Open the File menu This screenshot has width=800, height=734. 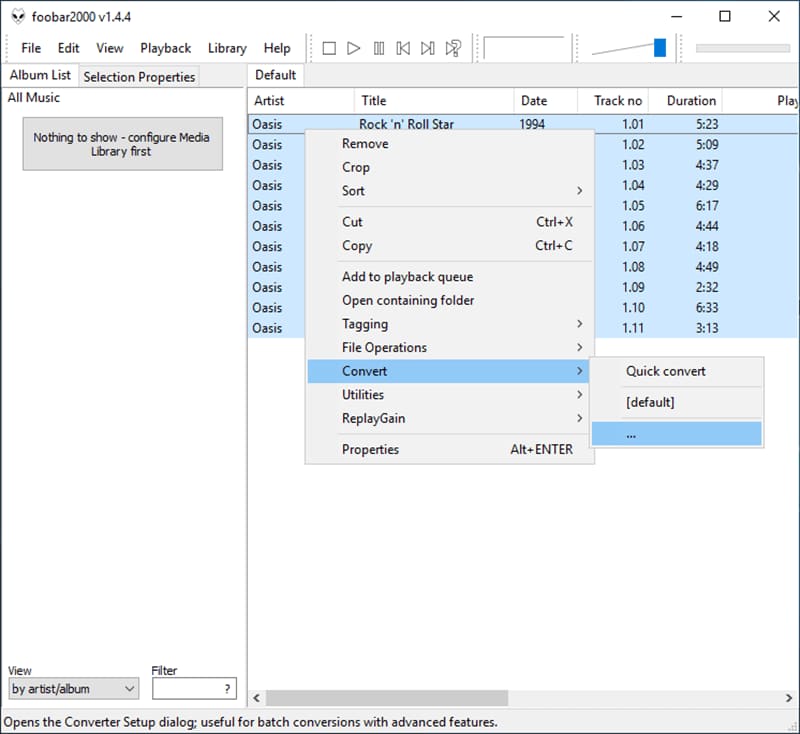31,48
